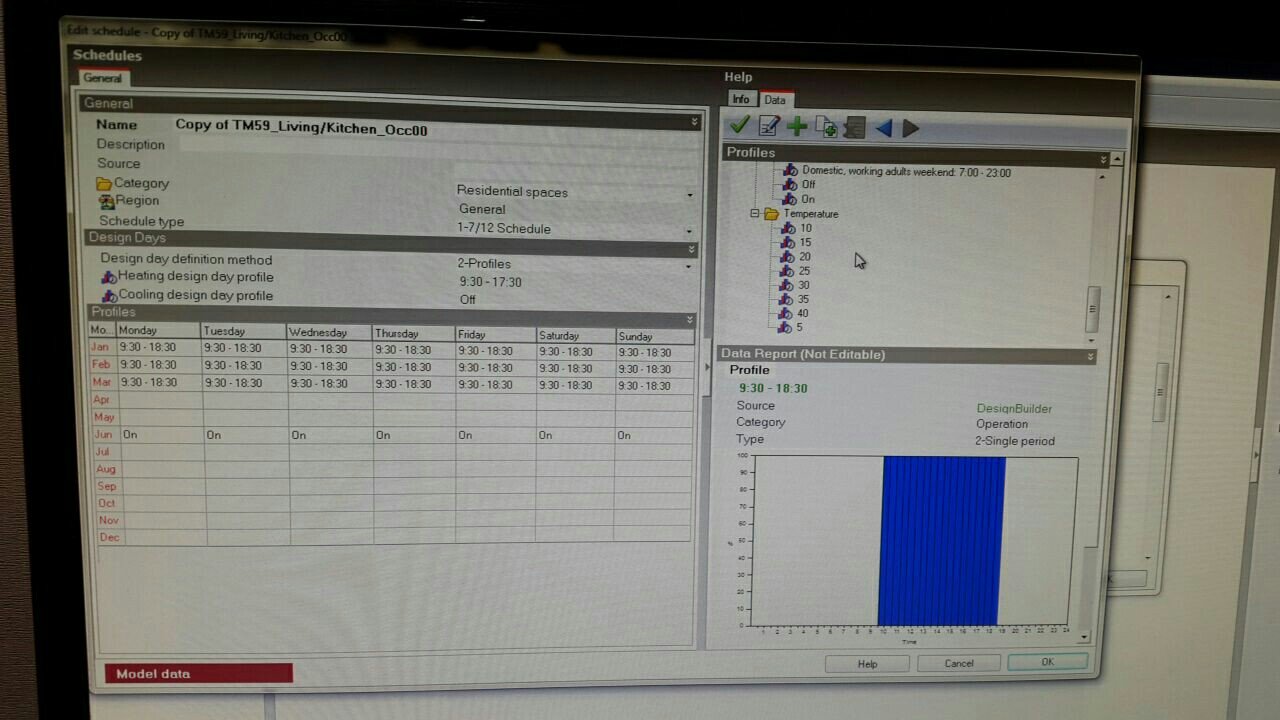
Task: Select the 'On' profile in the tree
Action: (808, 199)
